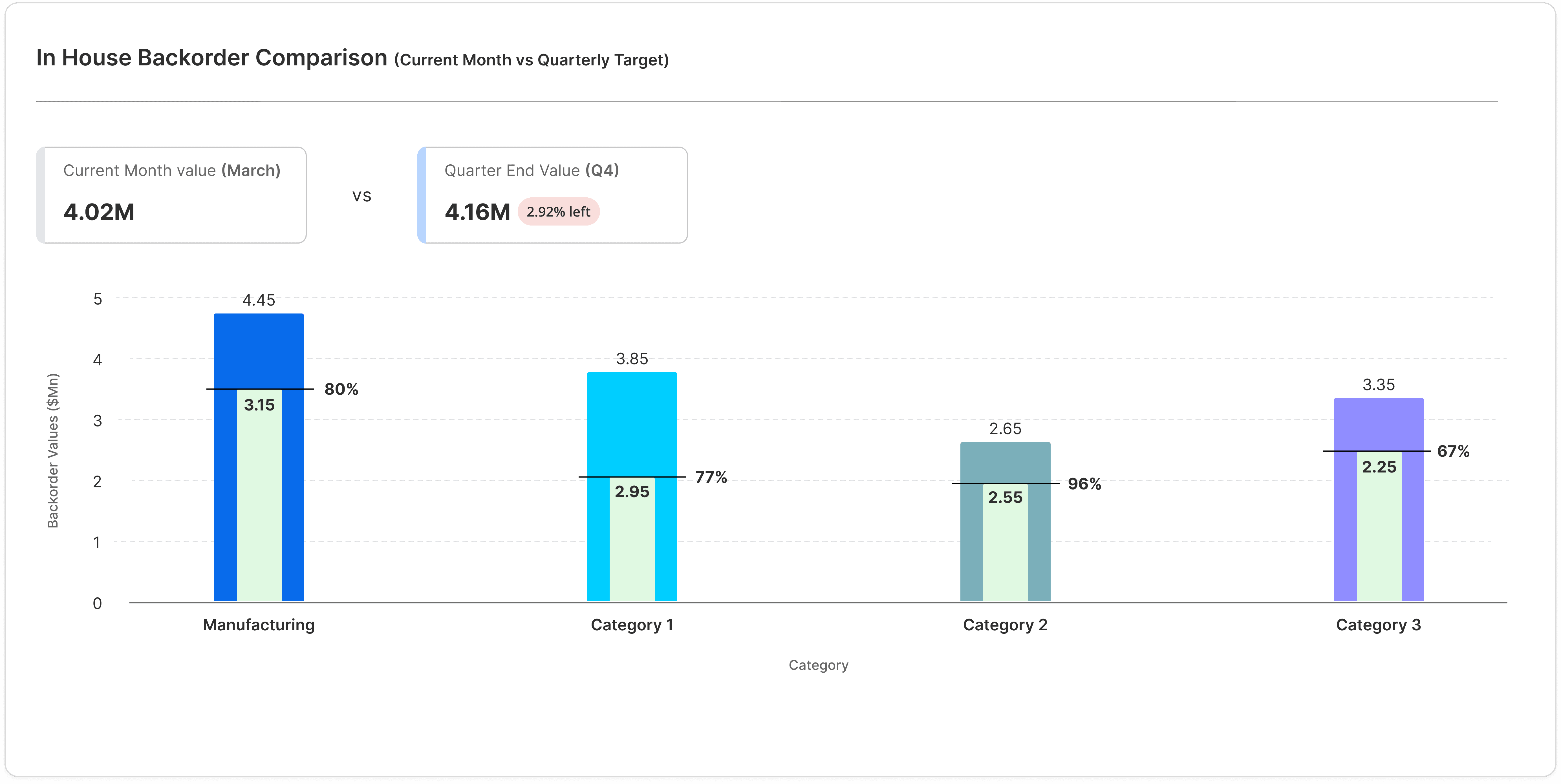Open the Current Month value card
This screenshot has width=1561, height=784.
click(171, 195)
